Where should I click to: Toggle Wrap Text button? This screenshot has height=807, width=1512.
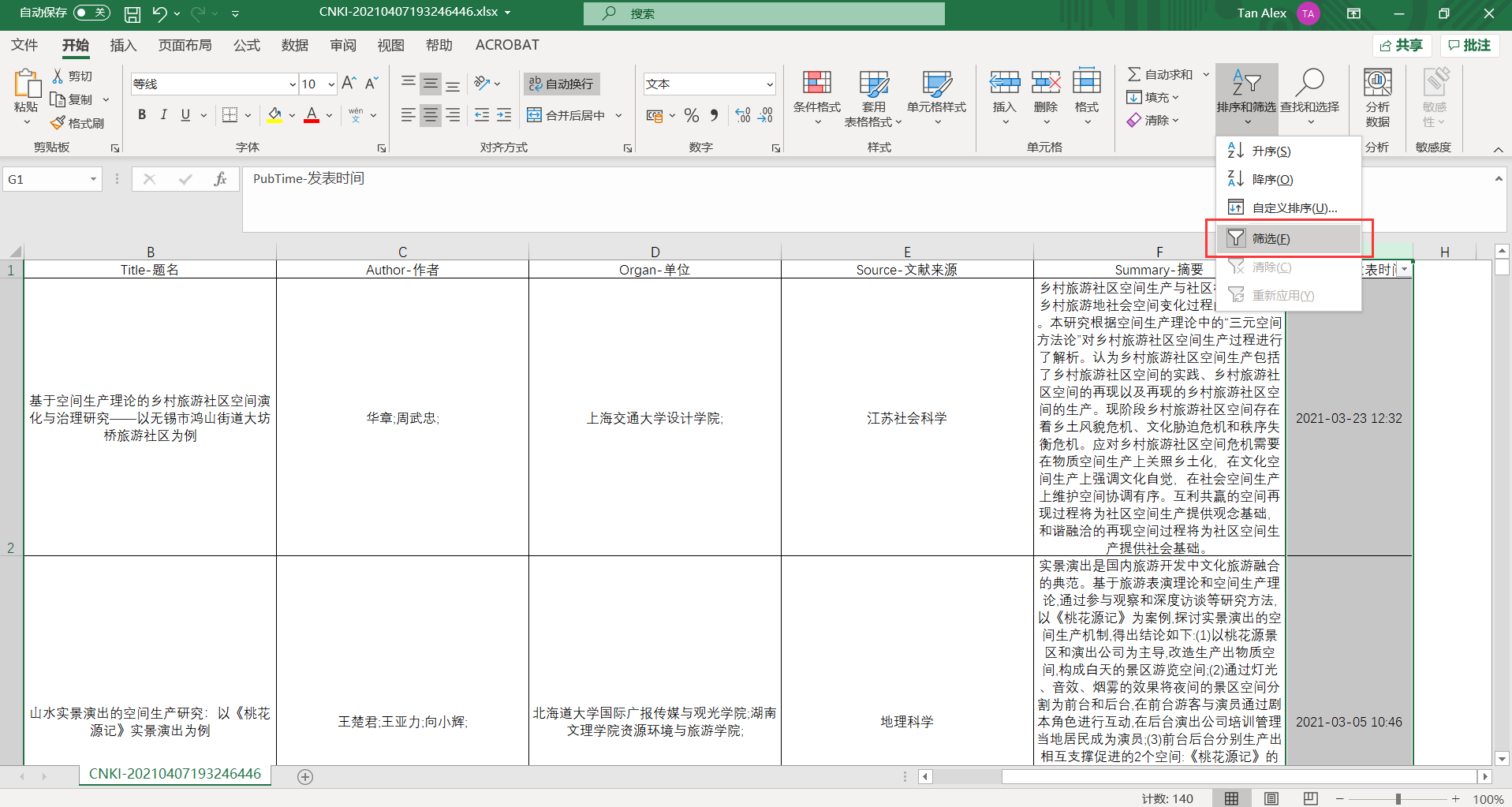click(561, 84)
